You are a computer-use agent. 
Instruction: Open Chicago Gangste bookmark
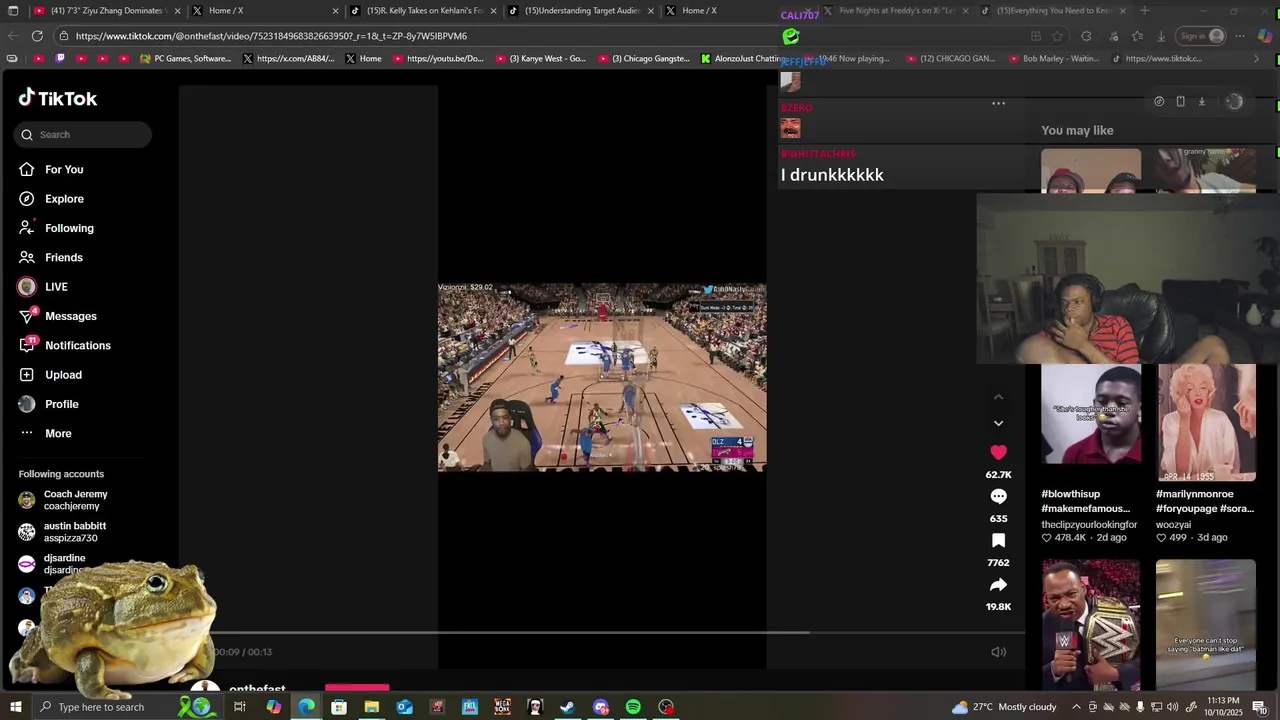coord(644,59)
